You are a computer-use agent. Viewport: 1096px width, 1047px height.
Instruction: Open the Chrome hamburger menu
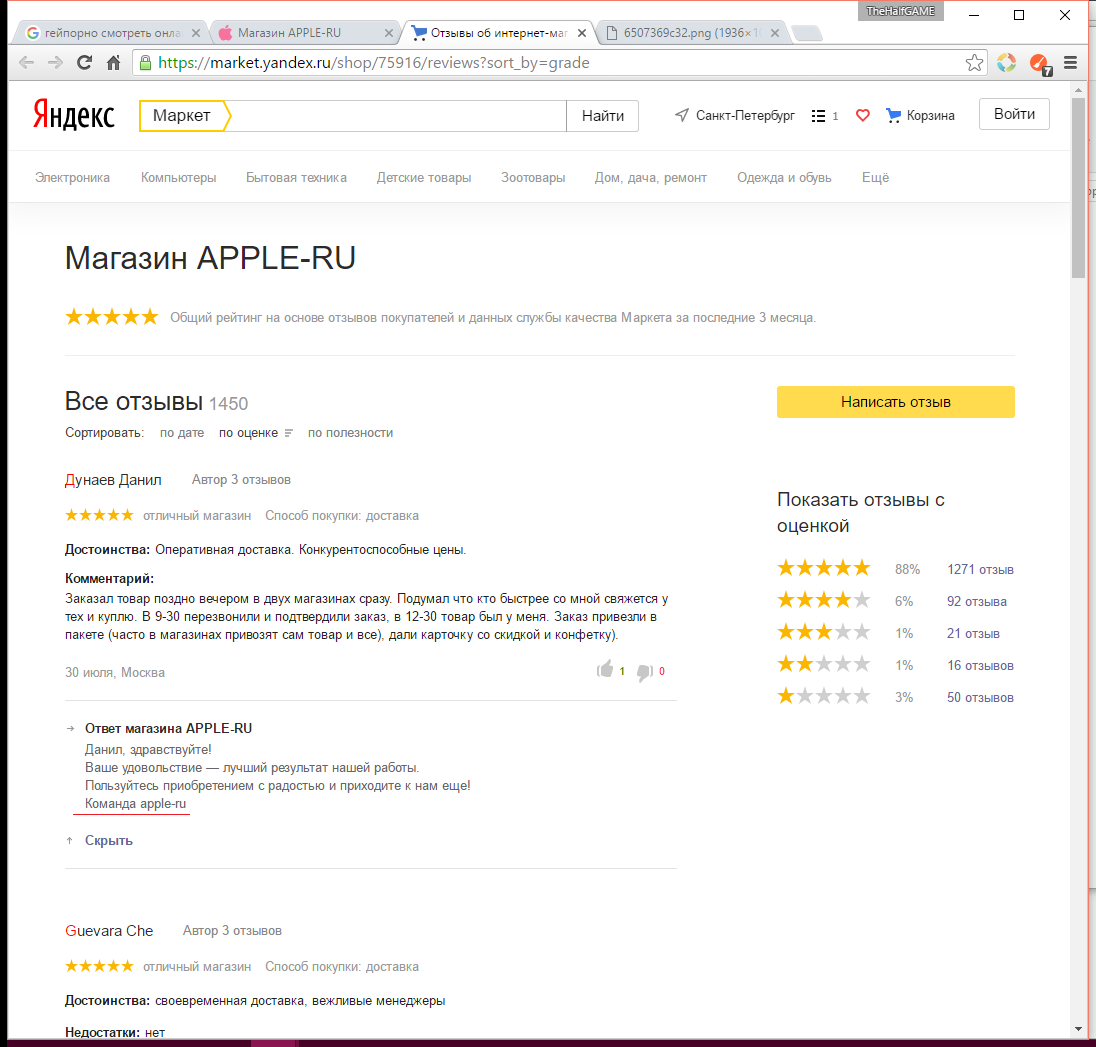tap(1070, 63)
